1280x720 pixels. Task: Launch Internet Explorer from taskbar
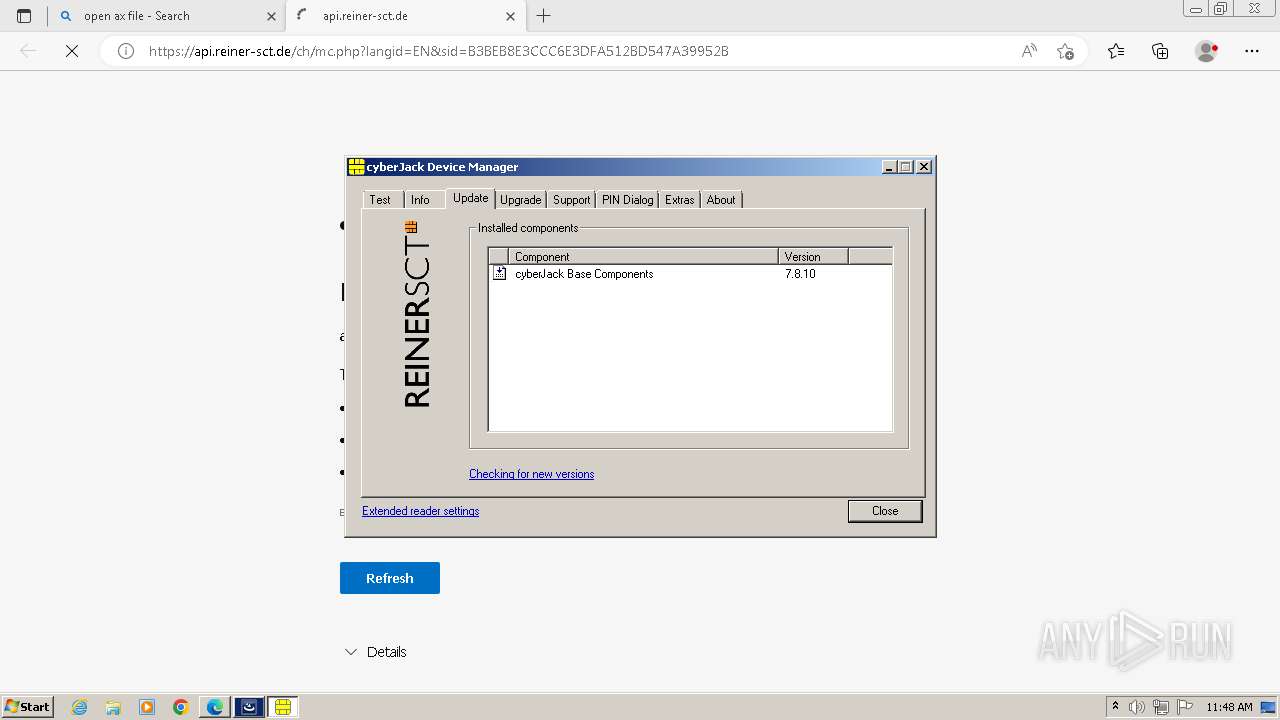pyautogui.click(x=79, y=707)
